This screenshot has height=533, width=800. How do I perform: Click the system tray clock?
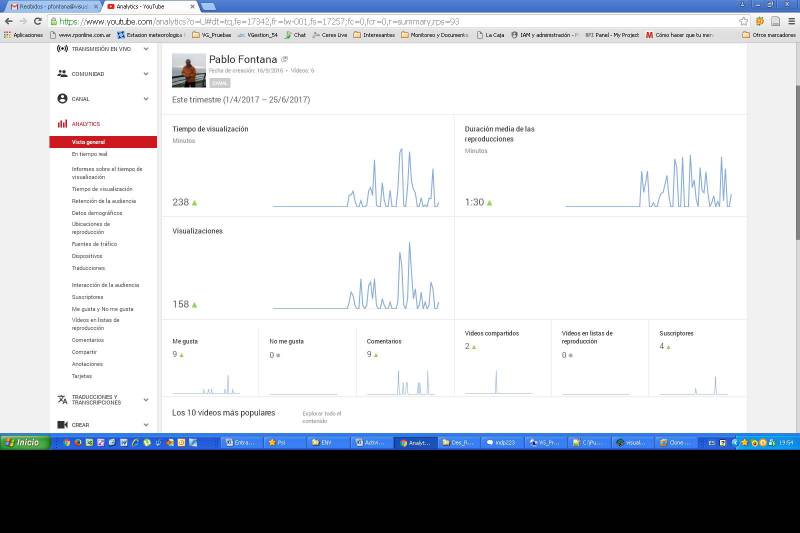point(786,443)
